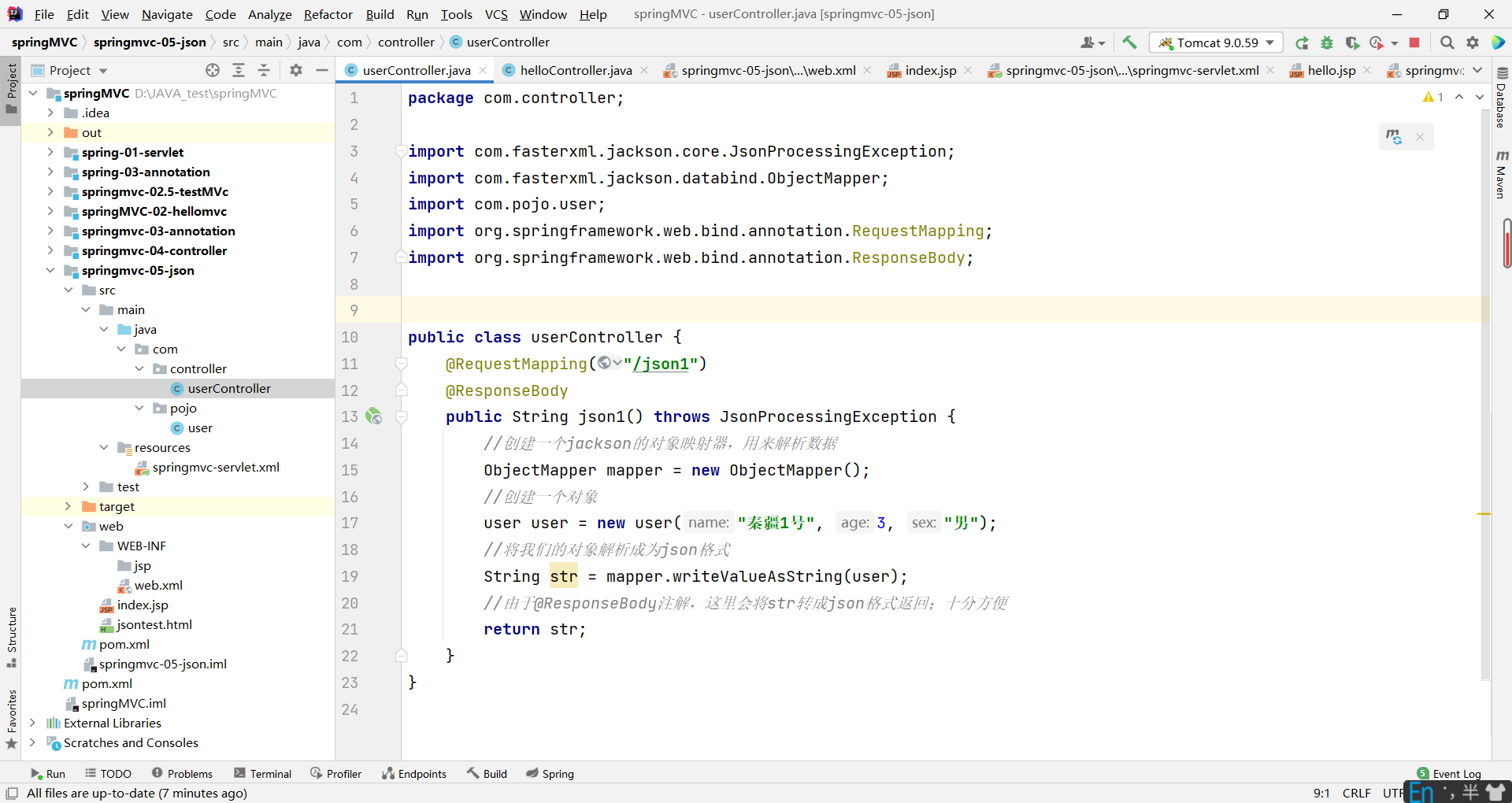This screenshot has height=803, width=1512.
Task: Open the Terminal tool window
Action: click(x=263, y=774)
